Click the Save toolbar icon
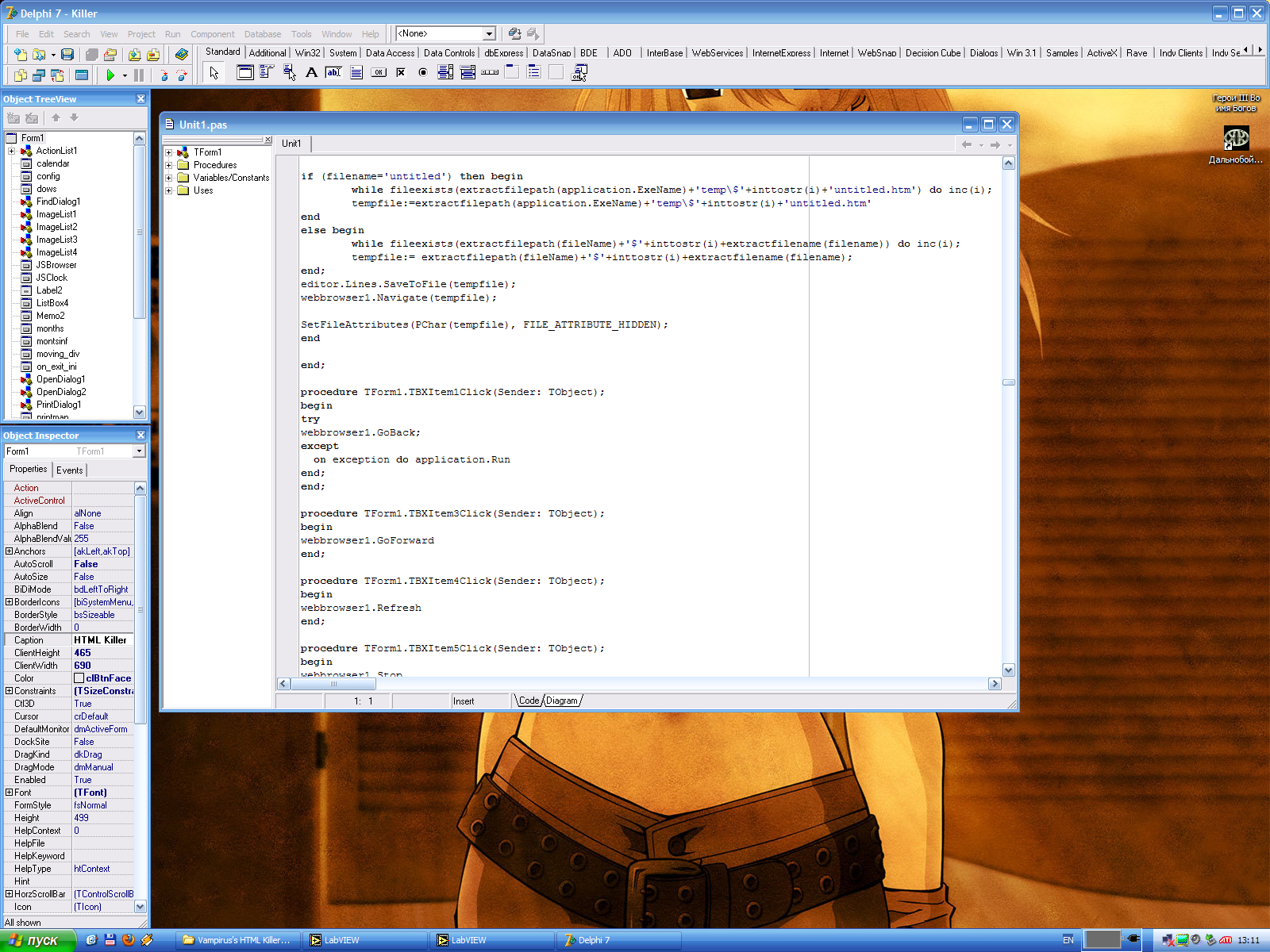Image resolution: width=1270 pixels, height=952 pixels. click(x=67, y=55)
